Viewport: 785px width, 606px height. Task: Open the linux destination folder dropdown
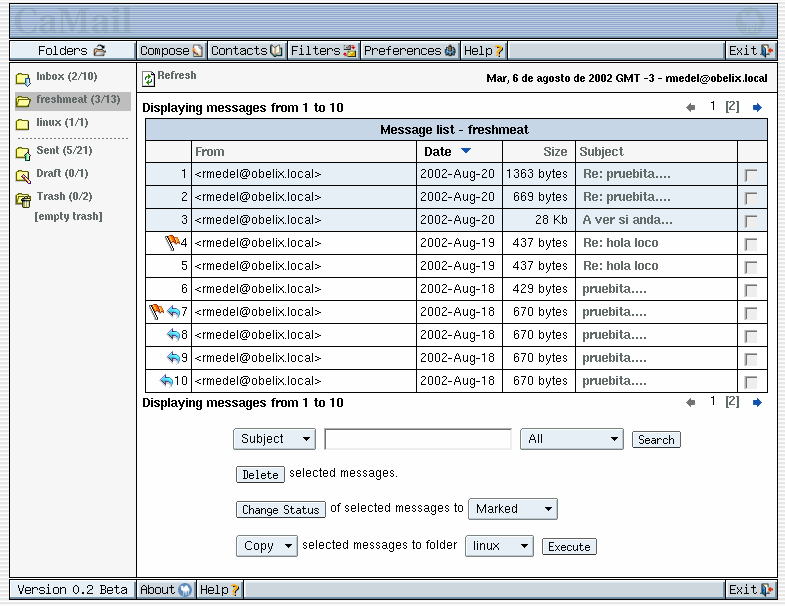[x=499, y=546]
